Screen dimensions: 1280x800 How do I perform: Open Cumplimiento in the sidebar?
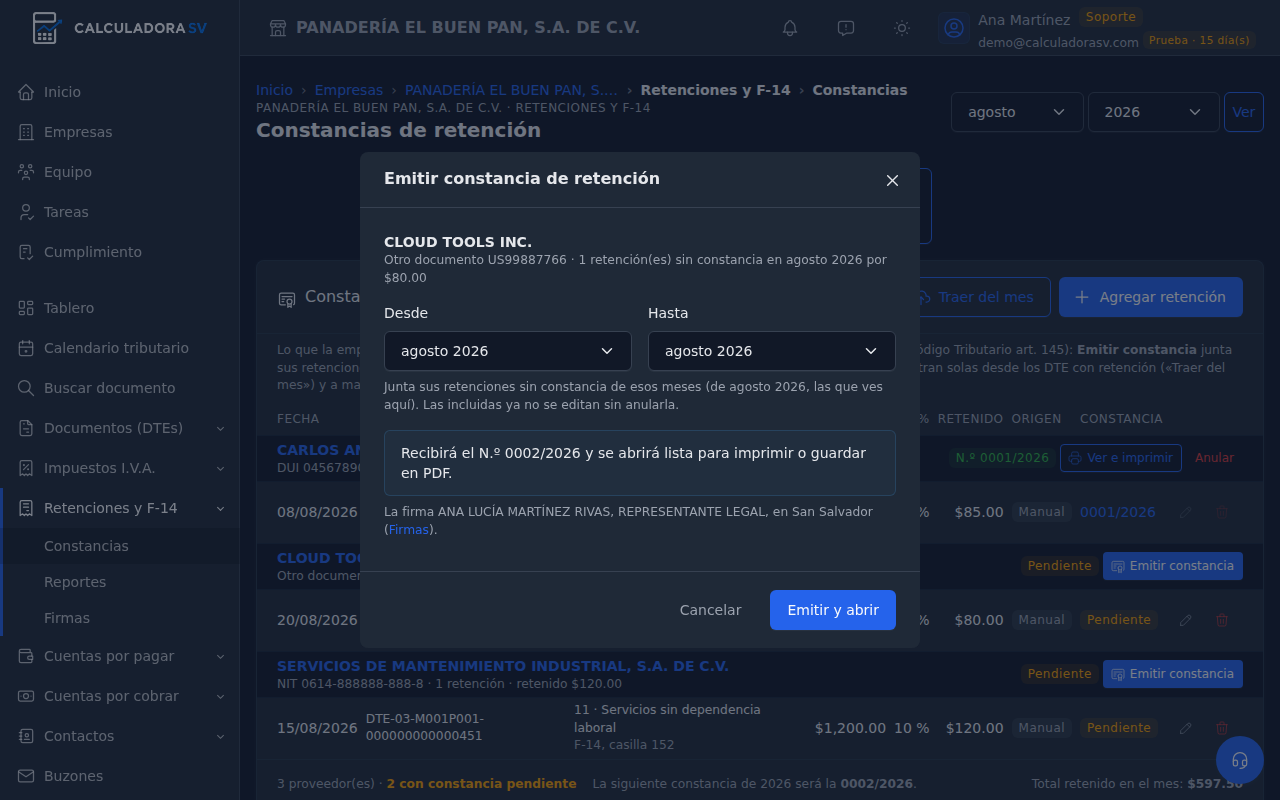(x=120, y=252)
